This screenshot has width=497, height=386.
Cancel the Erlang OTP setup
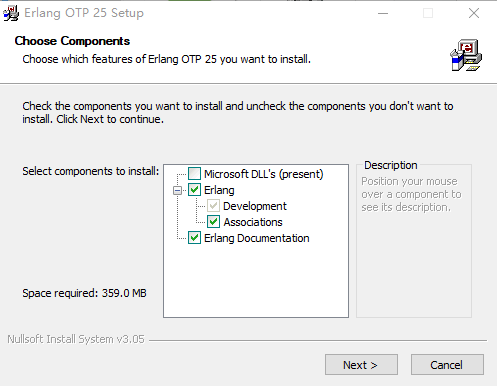447,365
